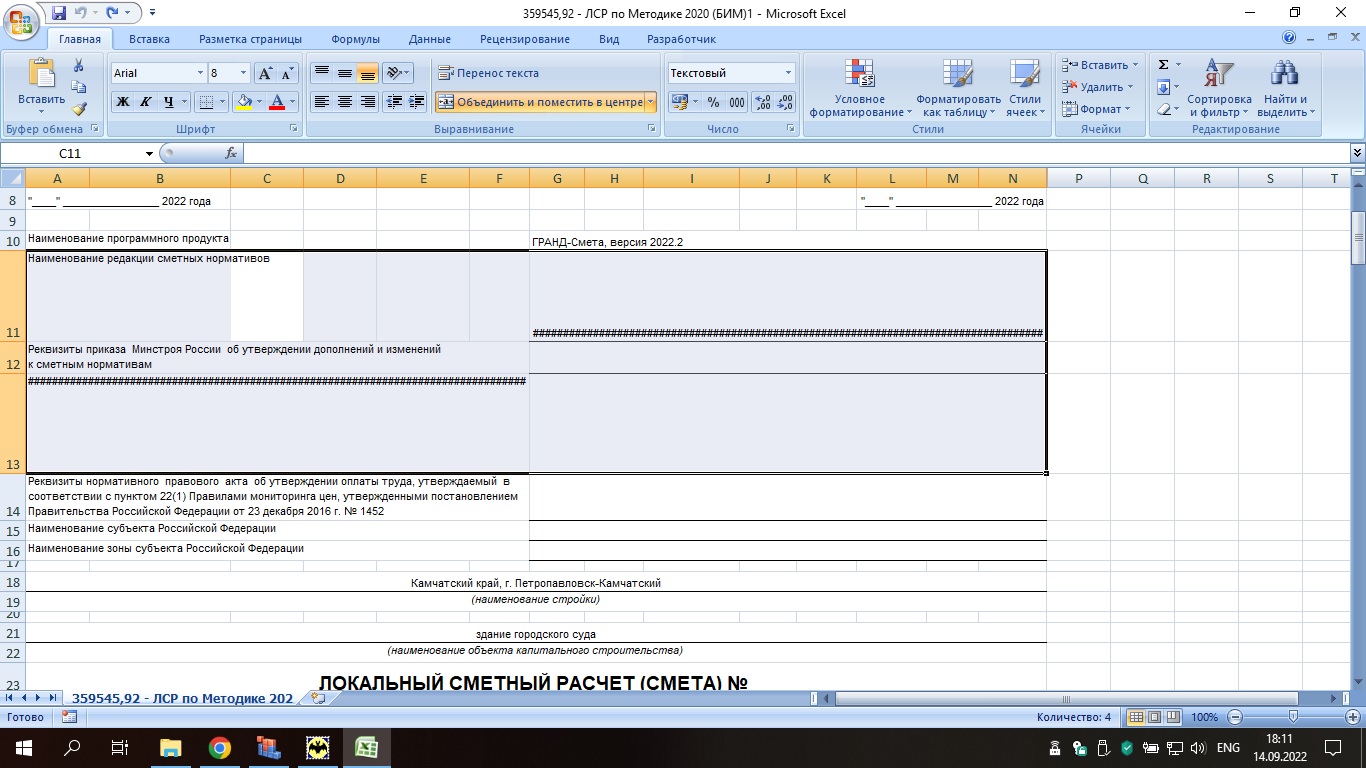Viewport: 1366px width, 768px height.
Task: Increase font size with the large A
Action: (x=265, y=73)
